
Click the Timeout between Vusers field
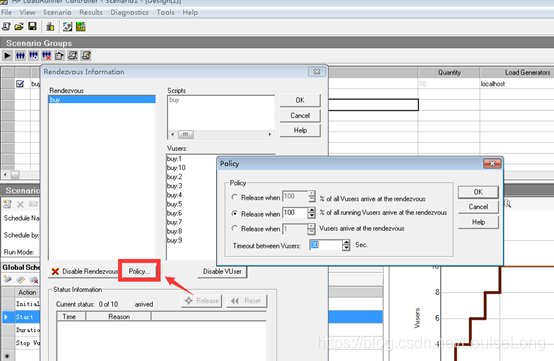point(326,245)
